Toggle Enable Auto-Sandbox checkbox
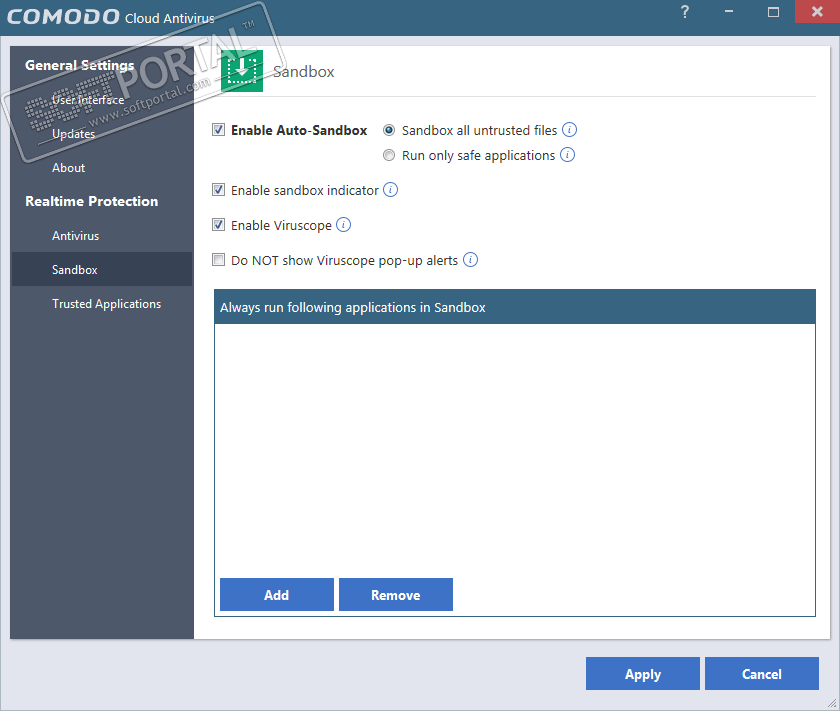Viewport: 840px width, 711px height. [218, 130]
